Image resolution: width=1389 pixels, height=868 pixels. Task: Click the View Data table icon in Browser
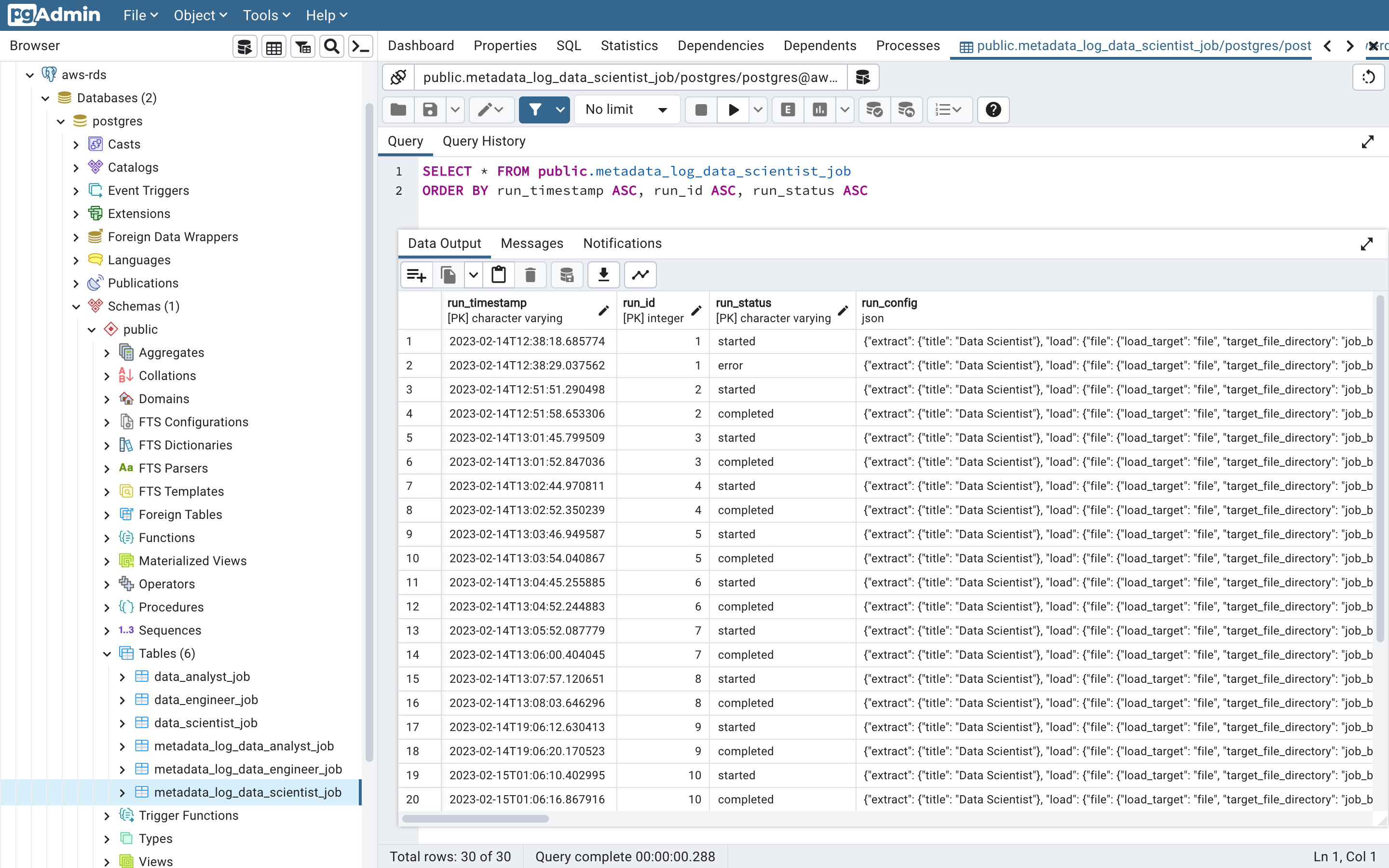274,46
